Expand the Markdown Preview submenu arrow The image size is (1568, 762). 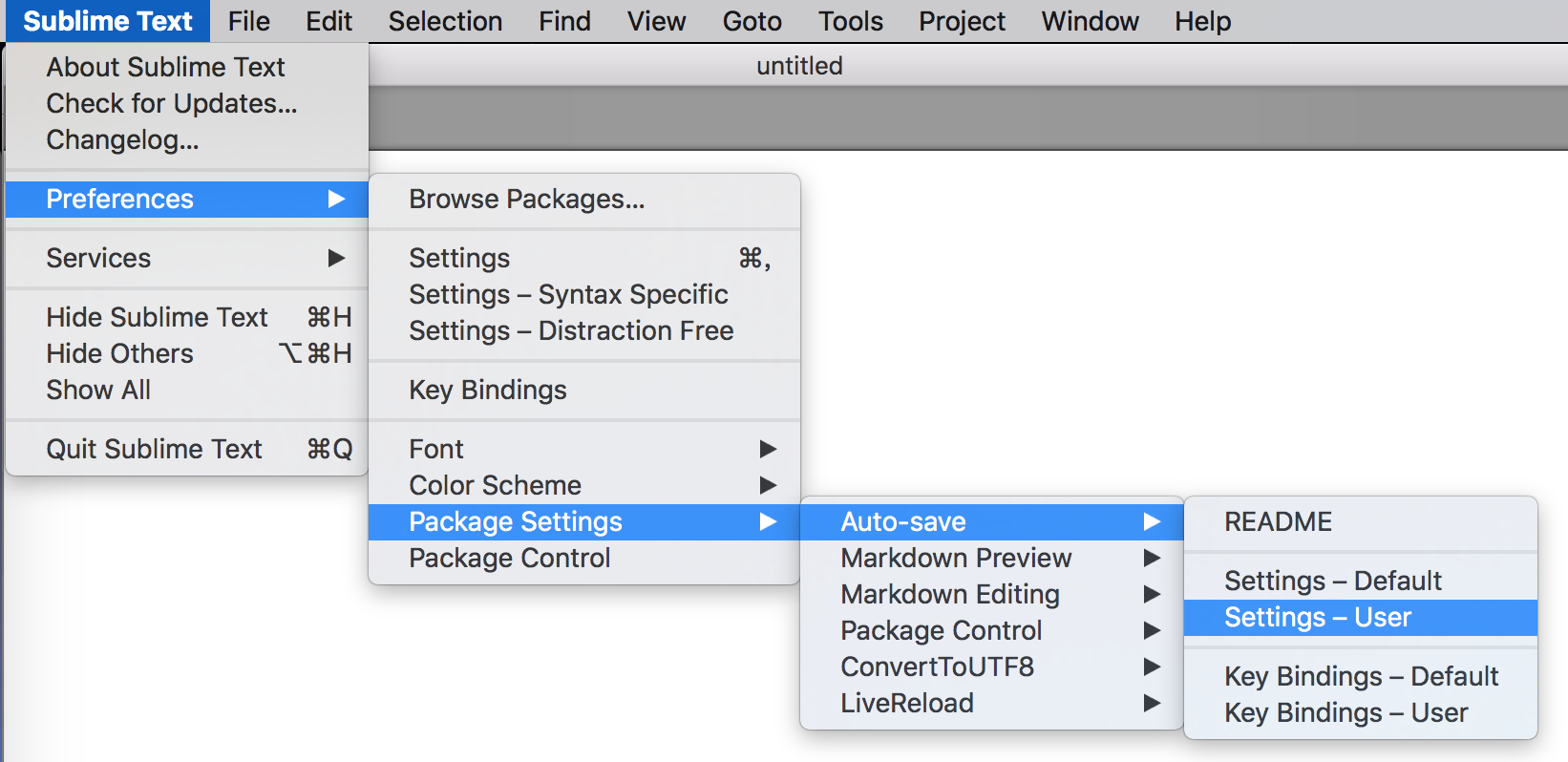[1152, 558]
